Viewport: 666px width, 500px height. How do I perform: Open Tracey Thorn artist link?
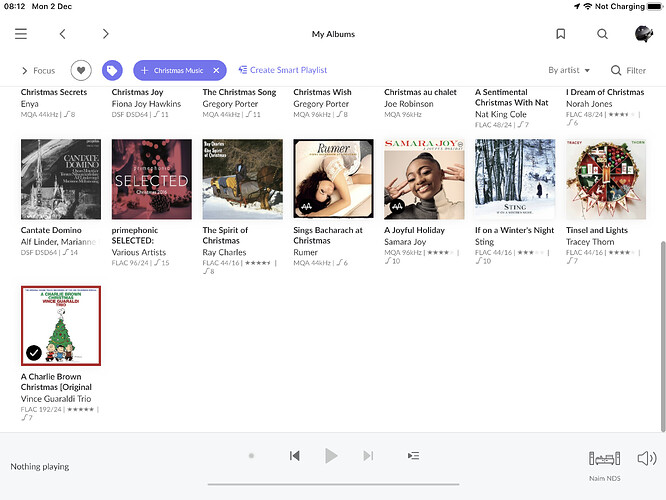(590, 242)
